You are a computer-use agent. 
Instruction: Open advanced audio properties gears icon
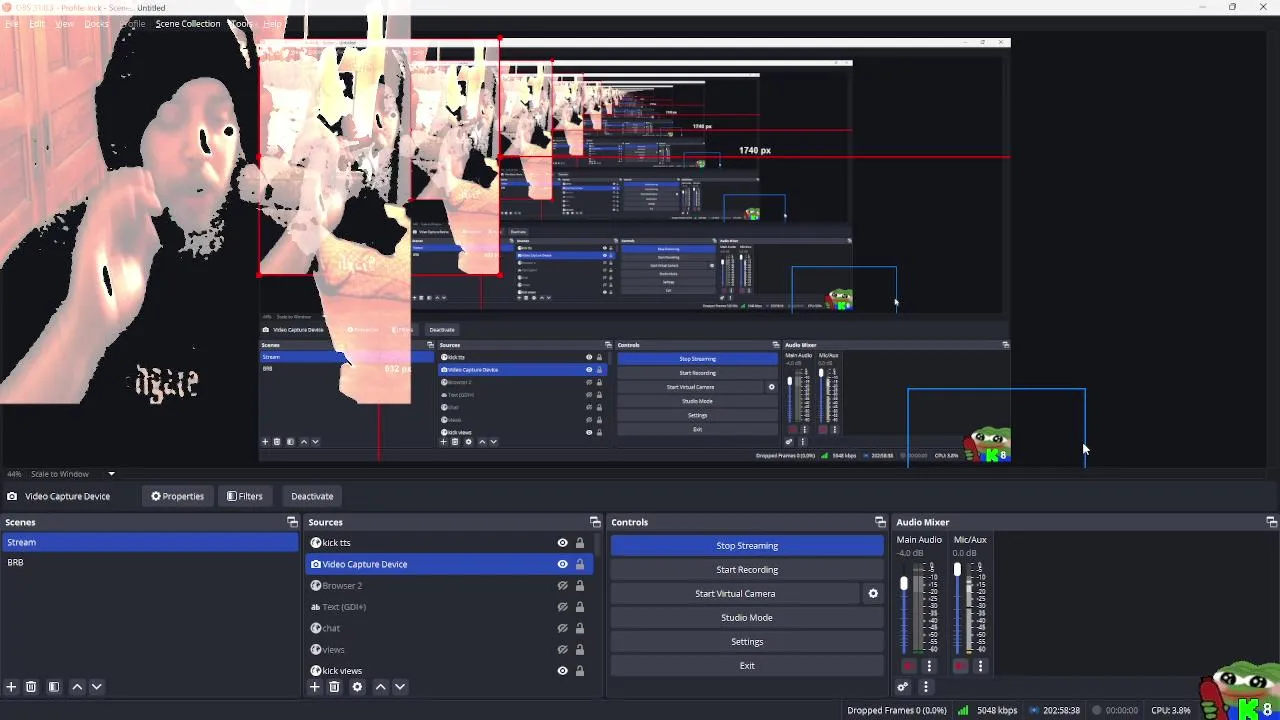pyautogui.click(x=903, y=687)
